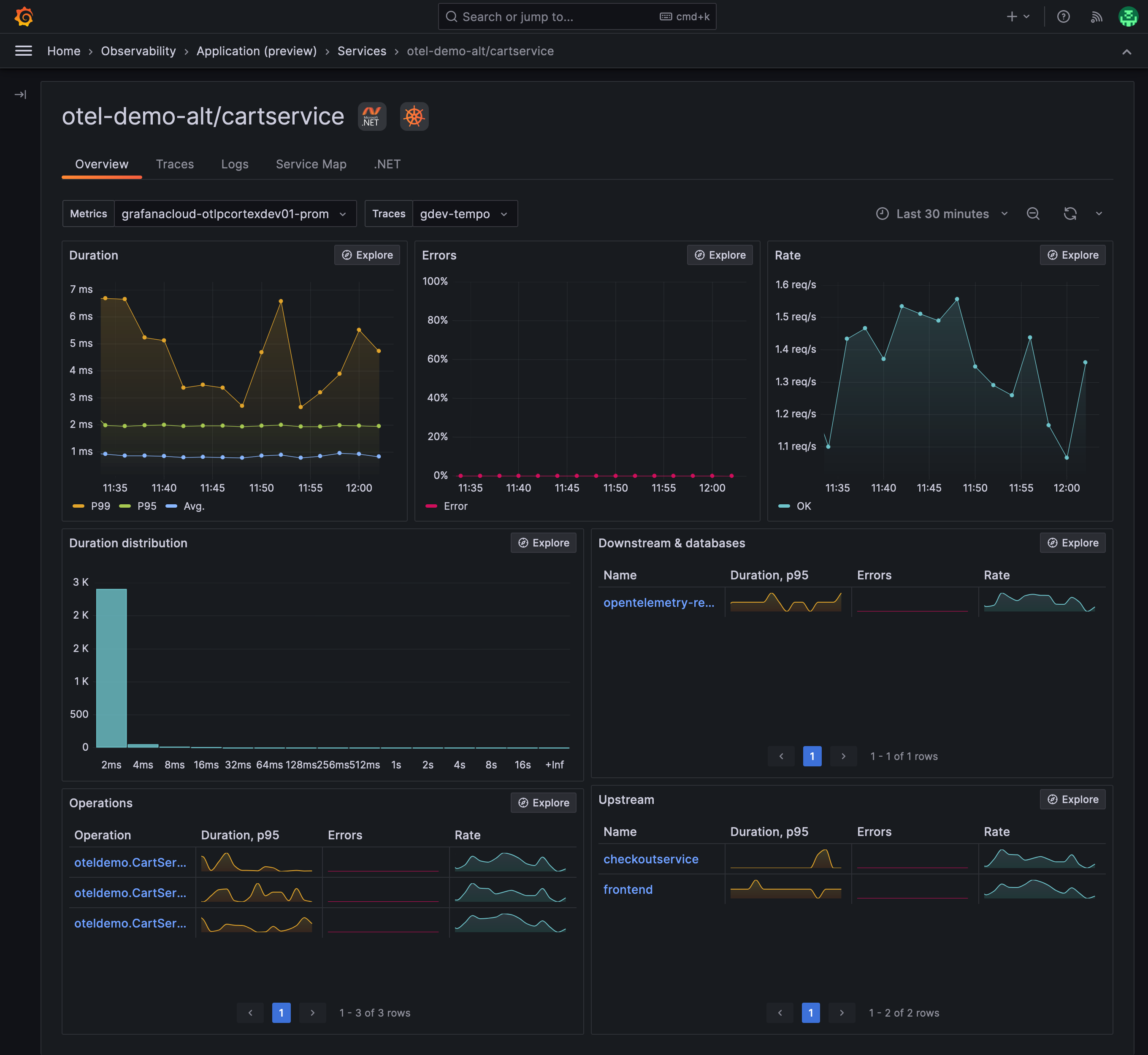Screen dimensions: 1148x1055
Task: Click Explore on the Duration panel
Action: [367, 255]
